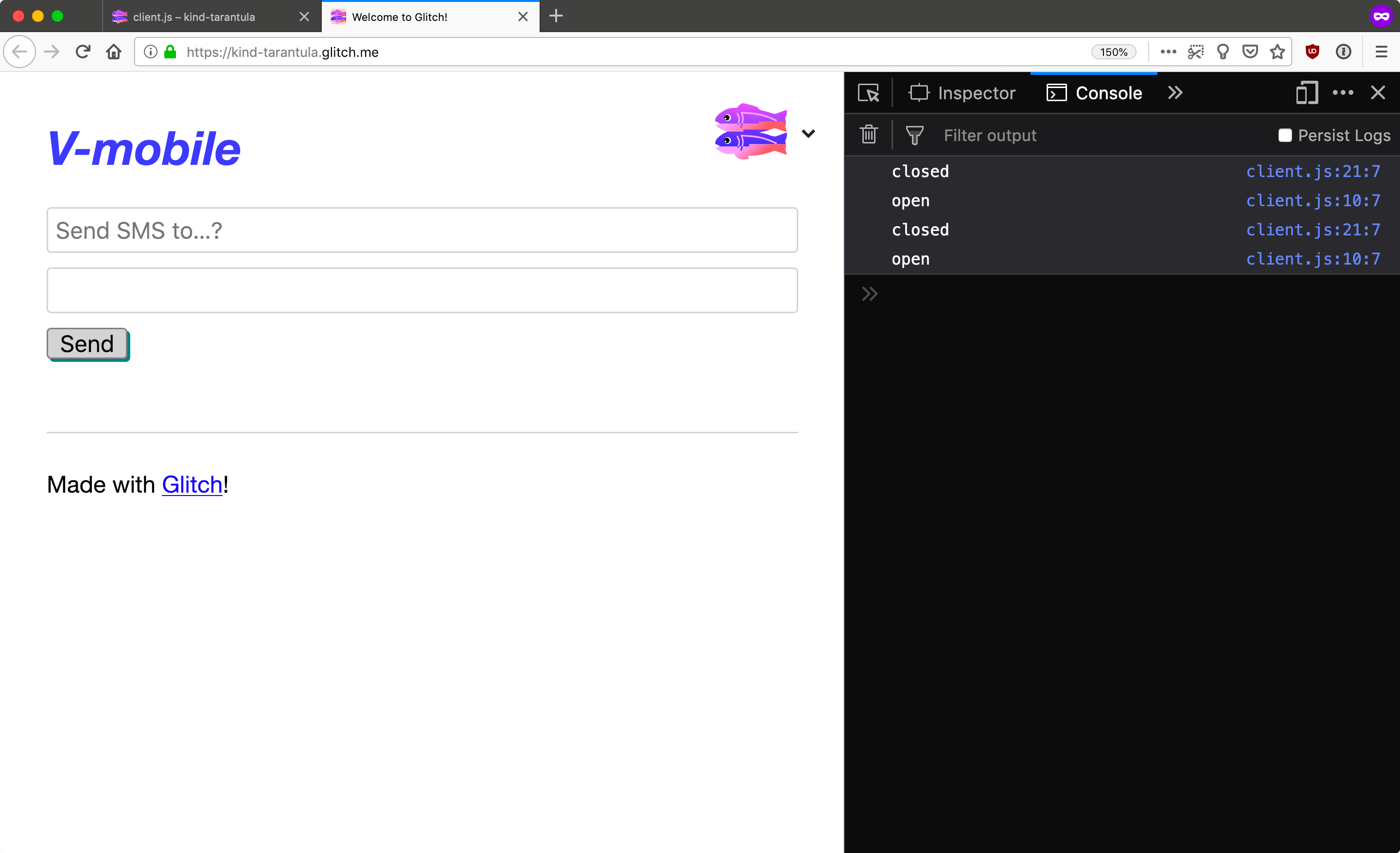Image resolution: width=1400 pixels, height=853 pixels.
Task: Reset the 150% zoom level badge
Action: click(x=1113, y=53)
